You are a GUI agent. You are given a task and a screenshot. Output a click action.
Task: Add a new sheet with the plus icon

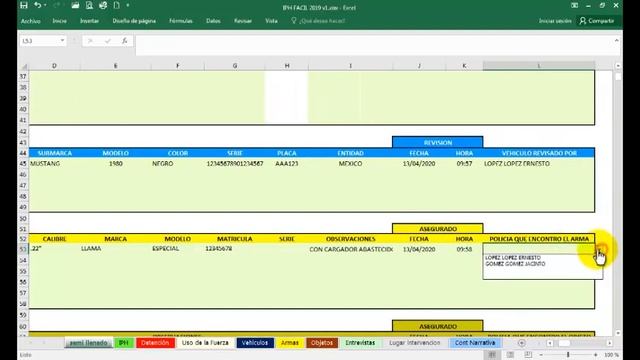pos(521,343)
